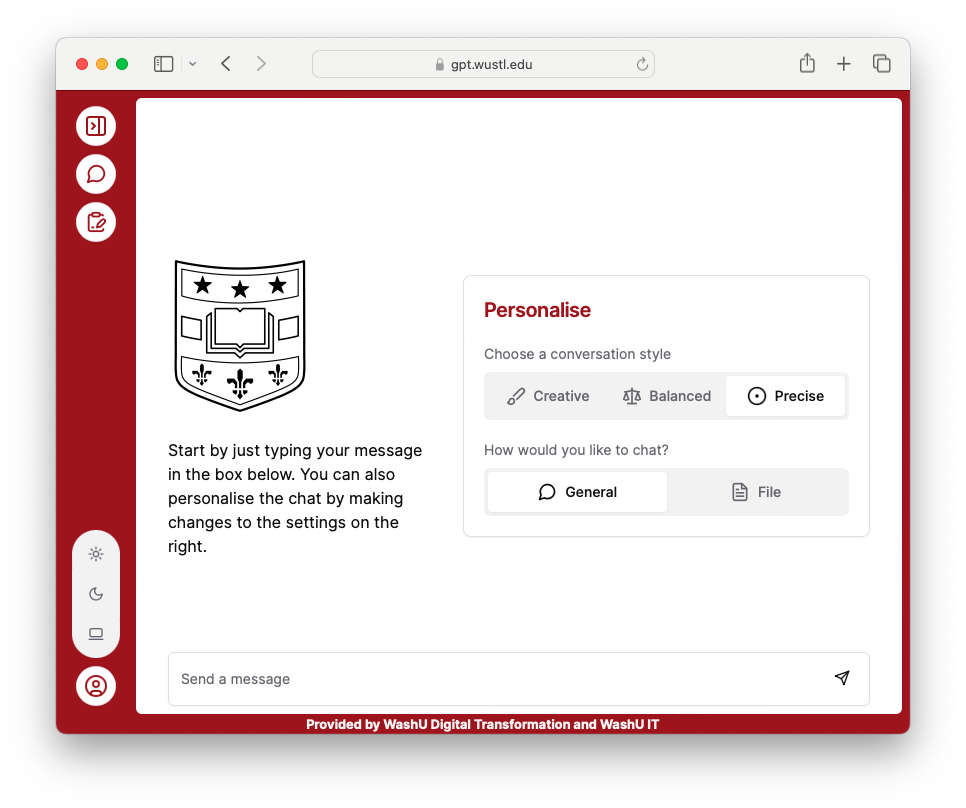Expand the chat sidebar panel icon
Viewport: 966px width, 808px height.
[x=96, y=126]
